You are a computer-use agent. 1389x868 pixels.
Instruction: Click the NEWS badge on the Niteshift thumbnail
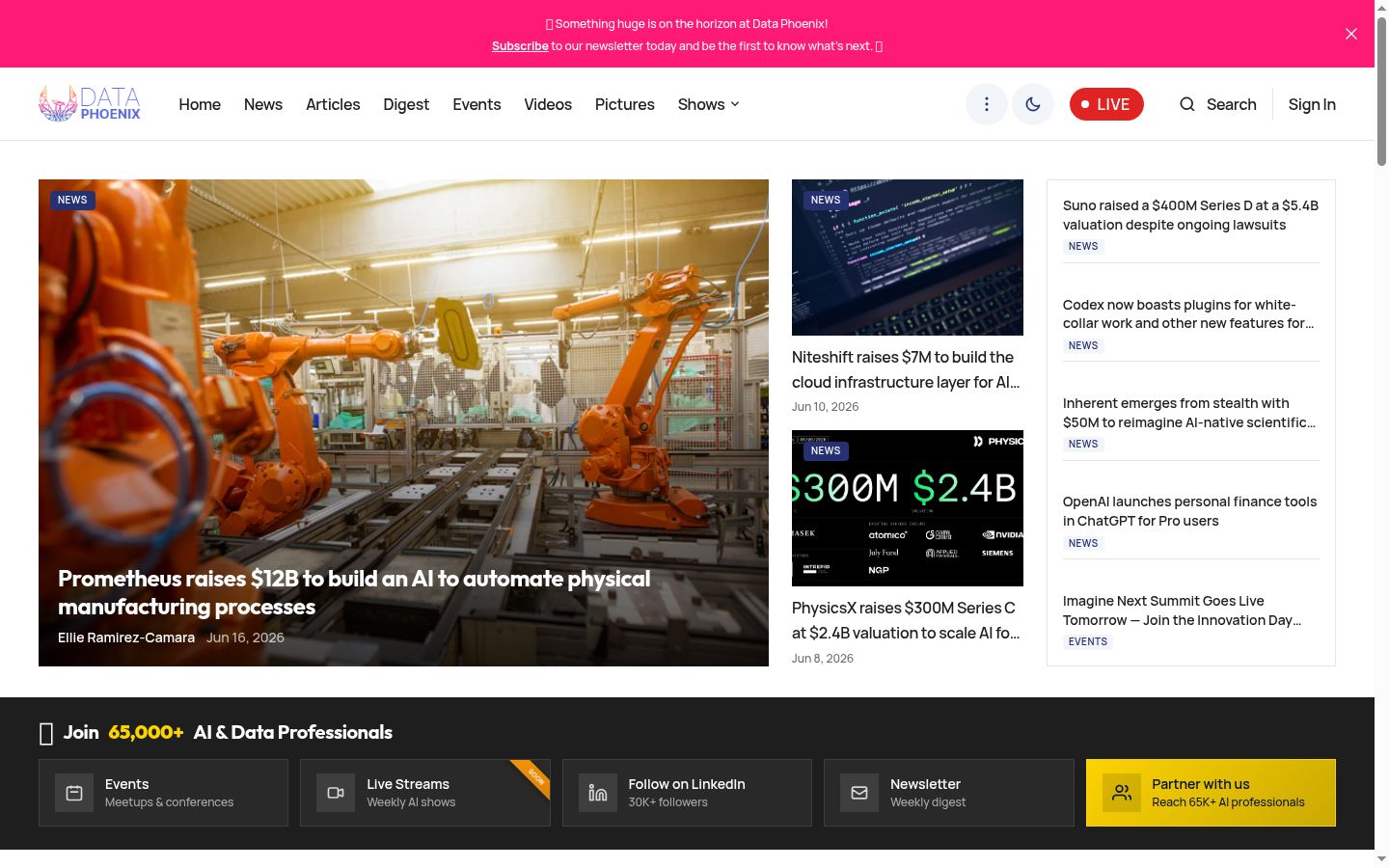pyautogui.click(x=826, y=200)
